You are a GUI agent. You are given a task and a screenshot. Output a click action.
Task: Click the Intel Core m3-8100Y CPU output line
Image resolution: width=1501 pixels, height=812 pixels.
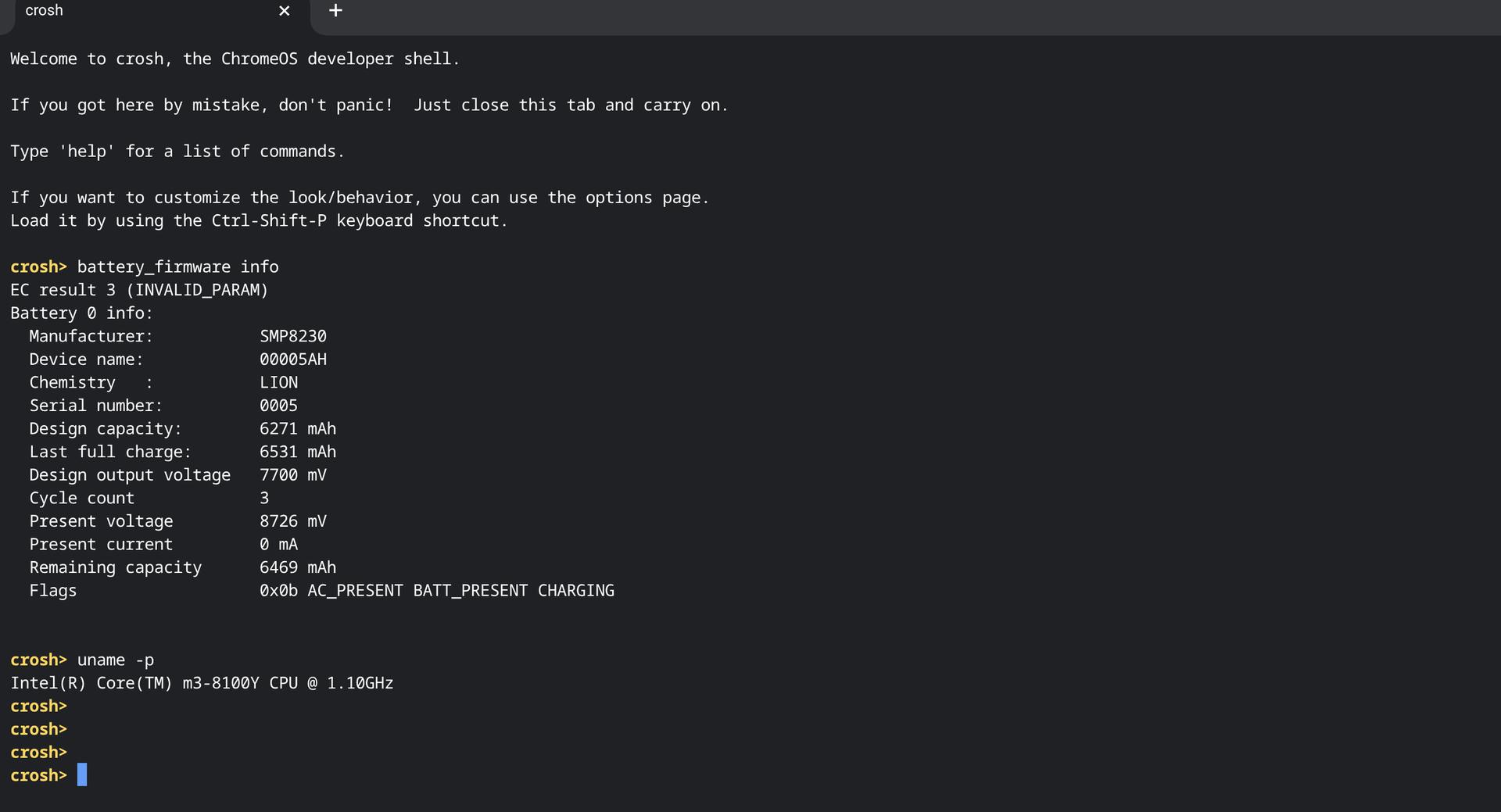202,683
